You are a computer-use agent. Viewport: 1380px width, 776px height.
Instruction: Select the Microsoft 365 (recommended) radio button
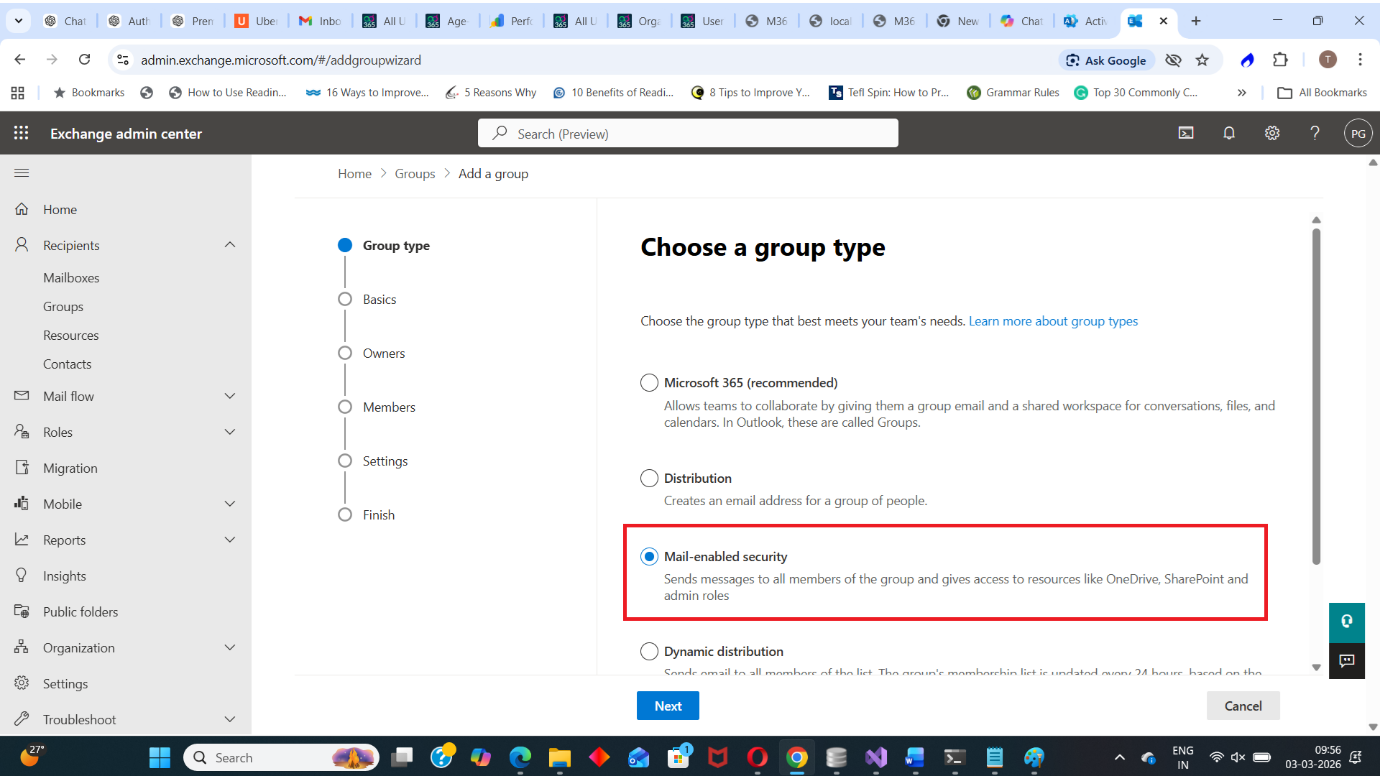click(x=649, y=383)
